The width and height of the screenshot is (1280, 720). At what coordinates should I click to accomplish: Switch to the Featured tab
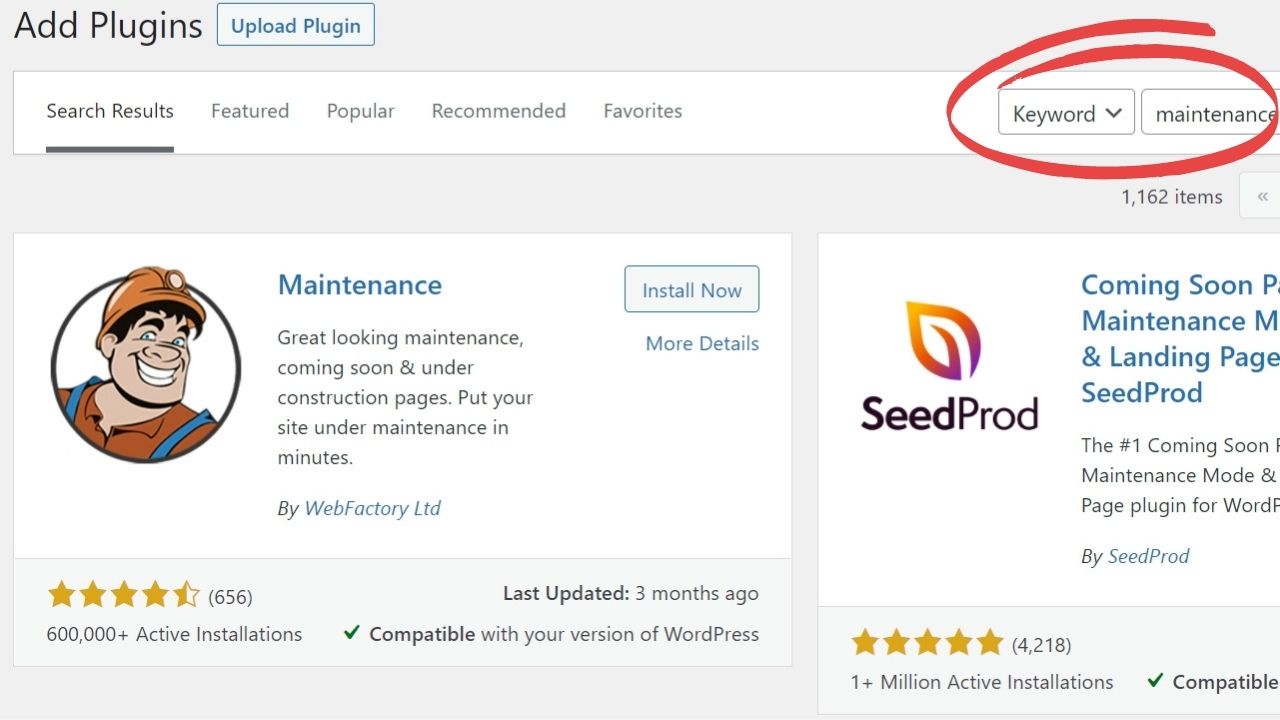pos(250,111)
